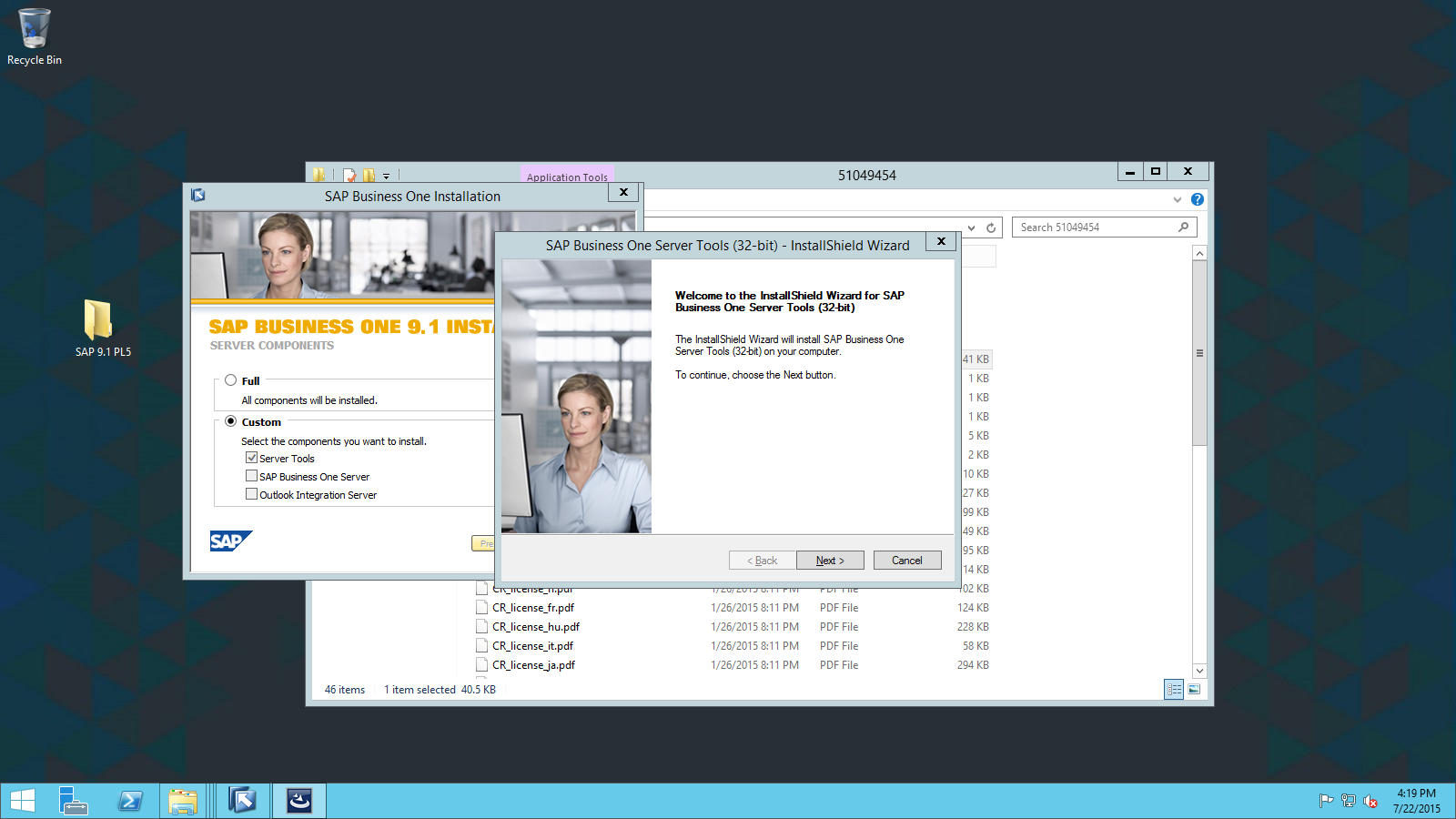
Task: Open Server Manager from the taskbar
Action: pyautogui.click(x=73, y=801)
